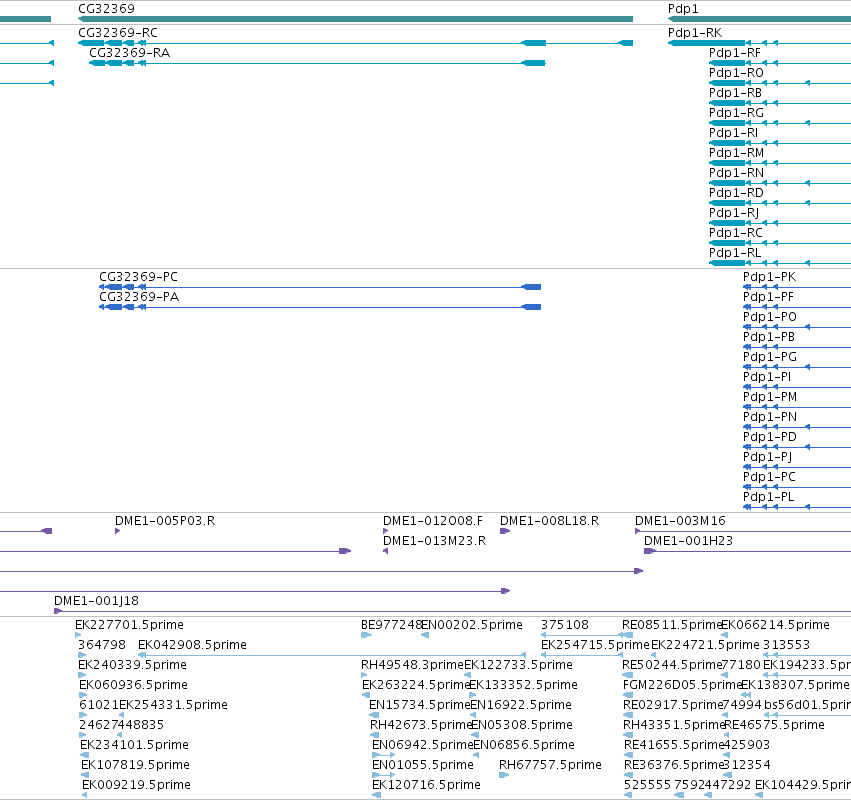The width and height of the screenshot is (851, 800).
Task: Select the Pdp1-RG transcript label
Action: click(x=736, y=112)
